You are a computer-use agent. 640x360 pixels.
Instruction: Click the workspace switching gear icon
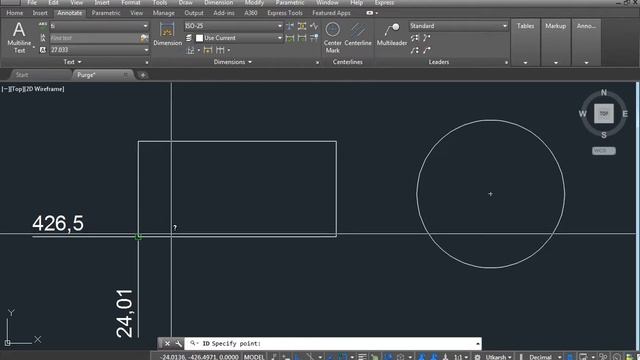tap(477, 357)
